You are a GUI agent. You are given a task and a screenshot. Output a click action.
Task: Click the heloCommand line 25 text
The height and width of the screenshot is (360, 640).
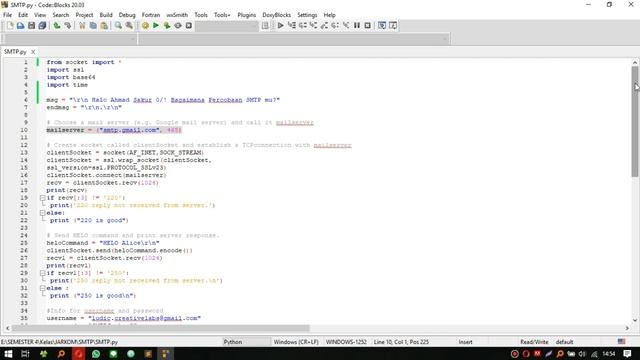coord(103,243)
